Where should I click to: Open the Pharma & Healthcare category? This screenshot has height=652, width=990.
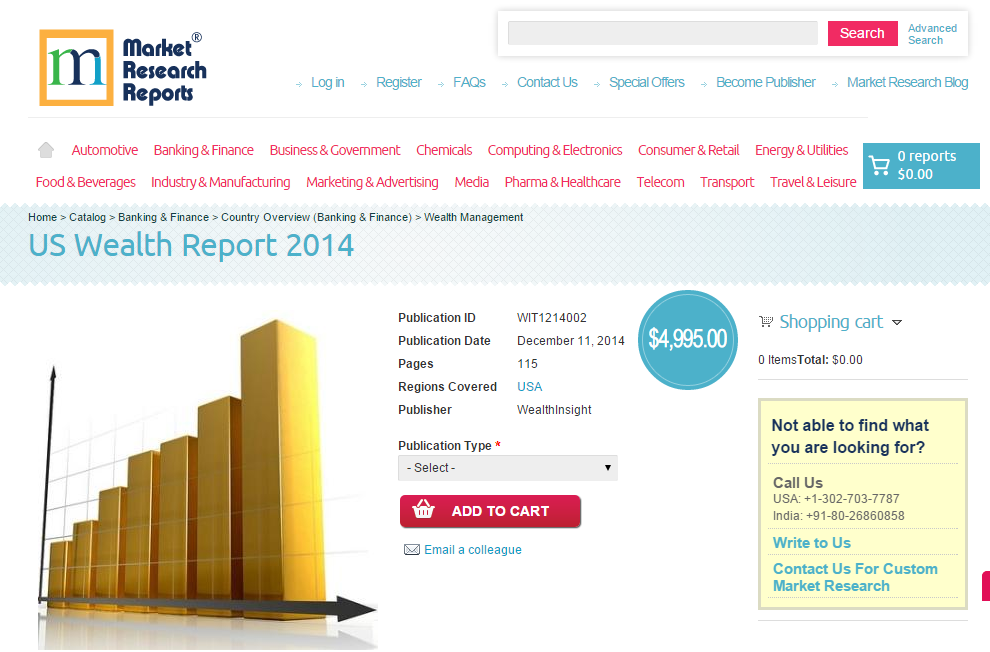(560, 183)
